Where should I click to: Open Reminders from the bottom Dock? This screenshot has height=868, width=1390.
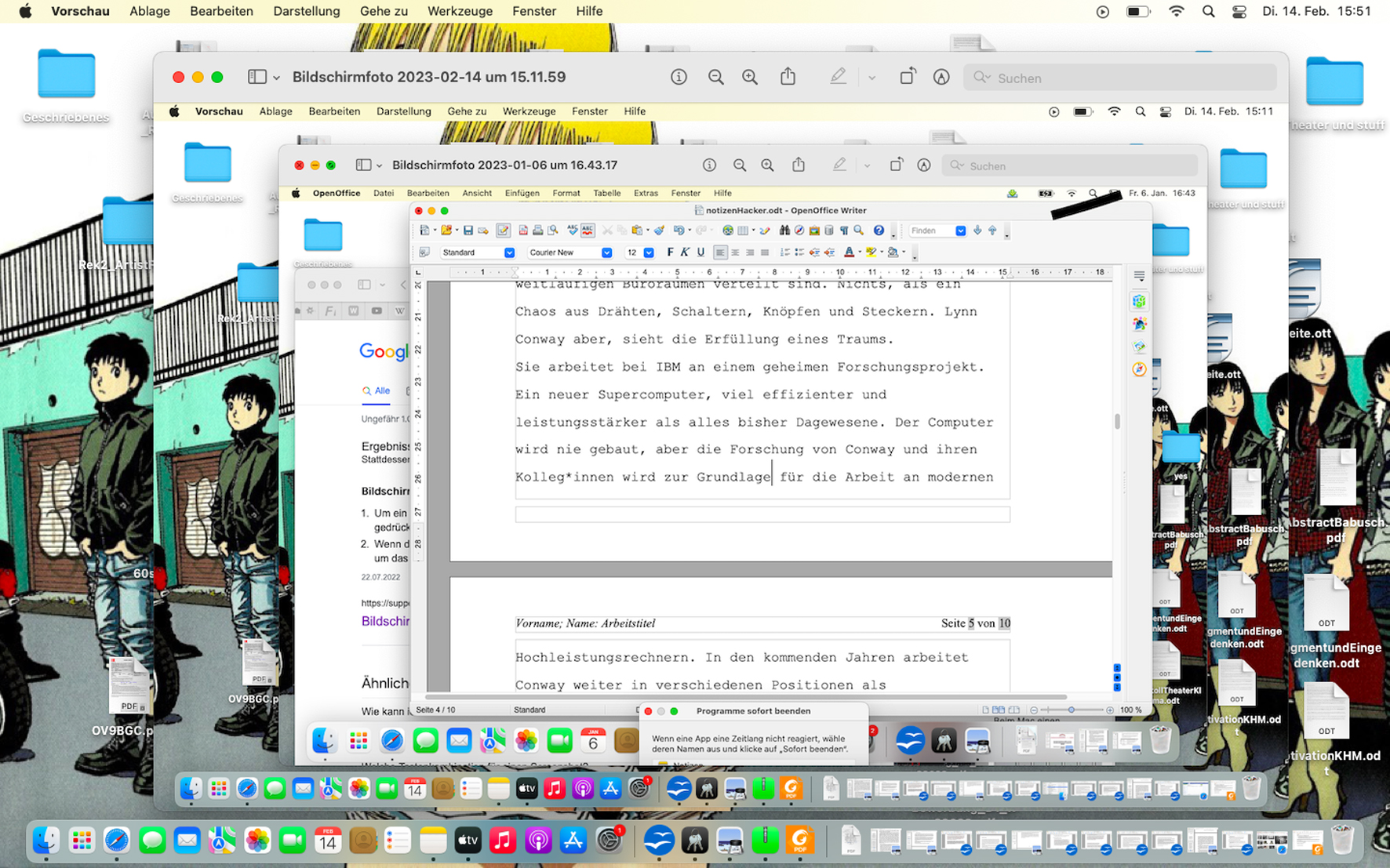[398, 841]
